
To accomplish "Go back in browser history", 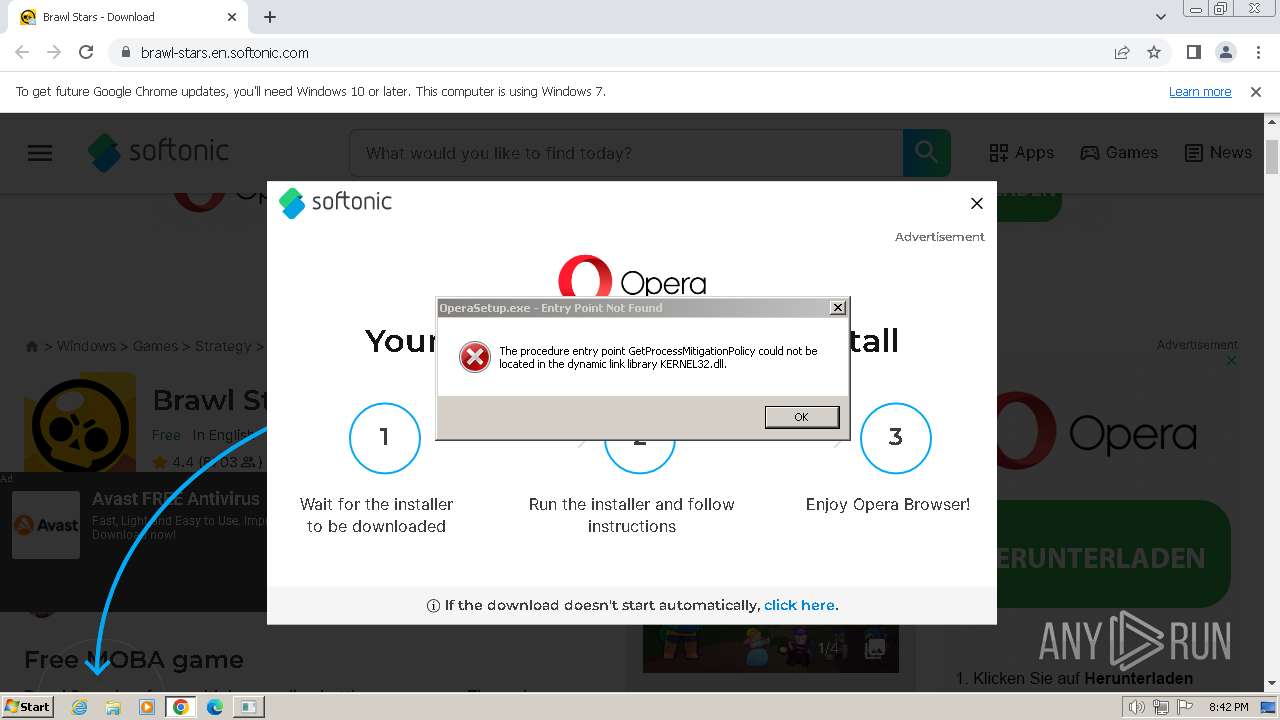I will click(x=22, y=52).
